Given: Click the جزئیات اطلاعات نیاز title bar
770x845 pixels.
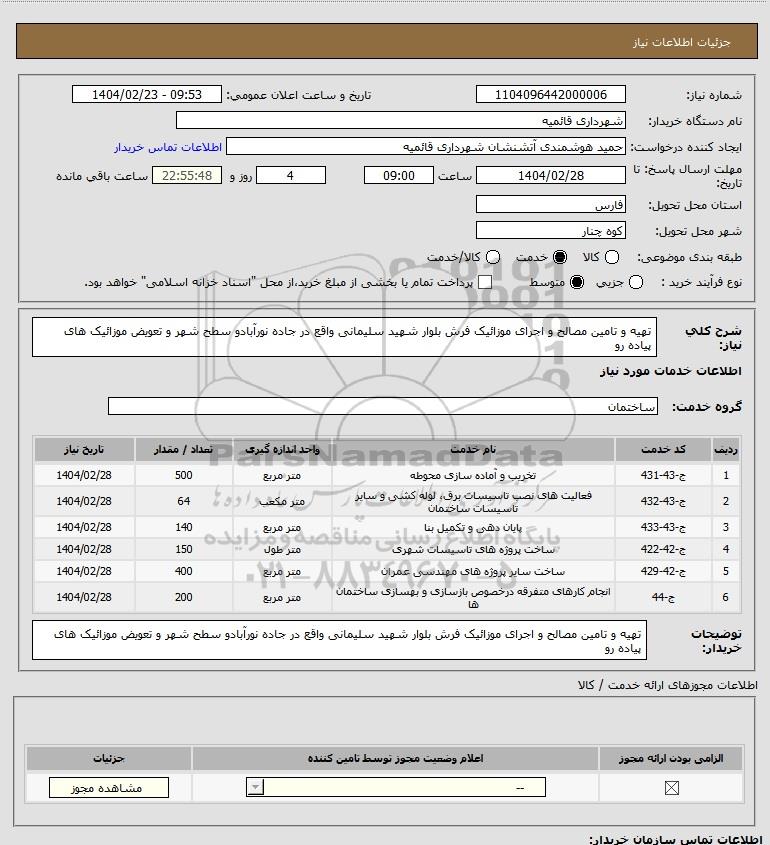Looking at the screenshot, I should pos(387,41).
